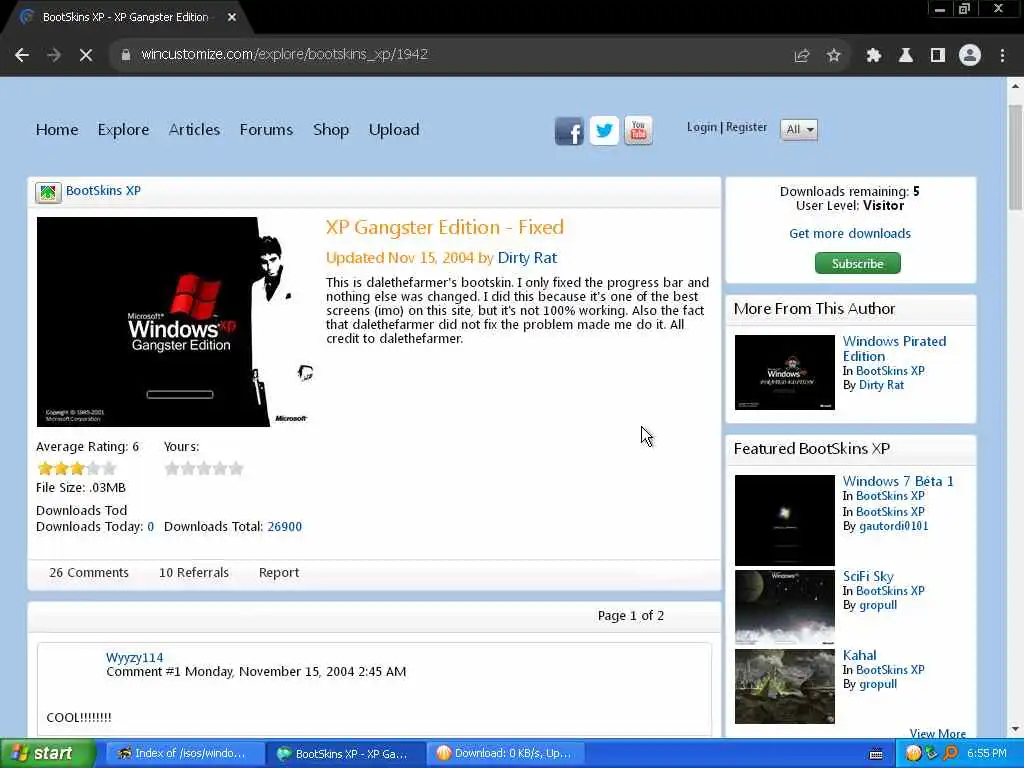The image size is (1024, 768).
Task: Open the WinCustomize YouTube icon
Action: pos(638,131)
